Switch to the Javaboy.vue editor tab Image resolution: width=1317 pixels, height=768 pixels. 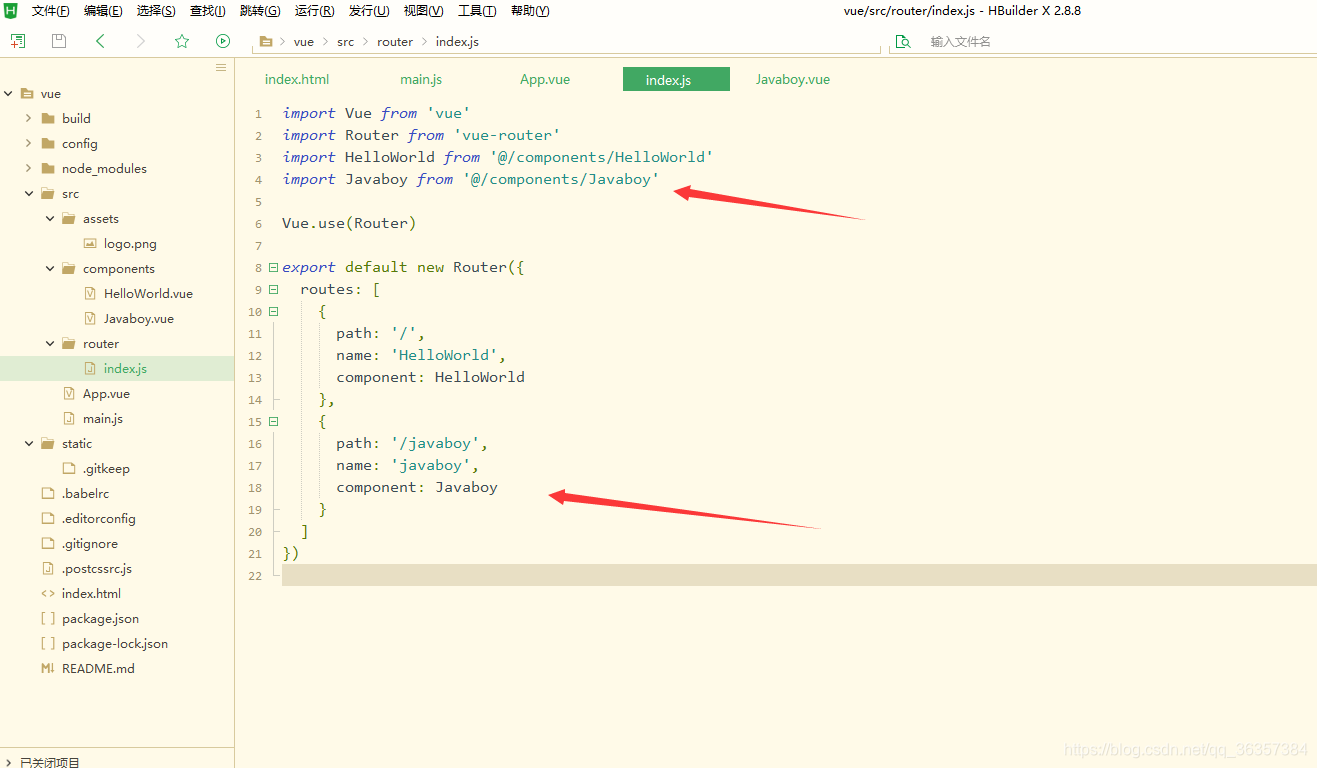point(793,79)
